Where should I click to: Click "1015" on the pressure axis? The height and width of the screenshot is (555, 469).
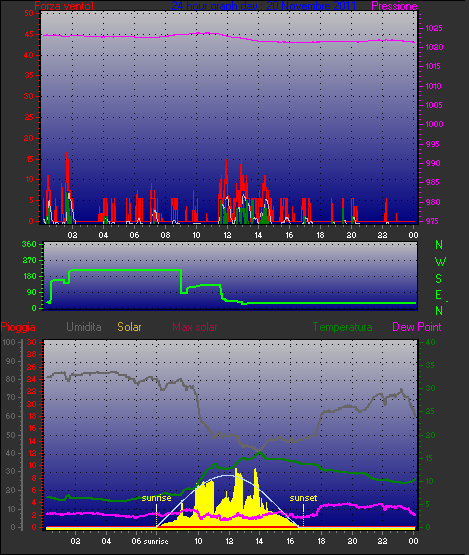pyautogui.click(x=434, y=66)
